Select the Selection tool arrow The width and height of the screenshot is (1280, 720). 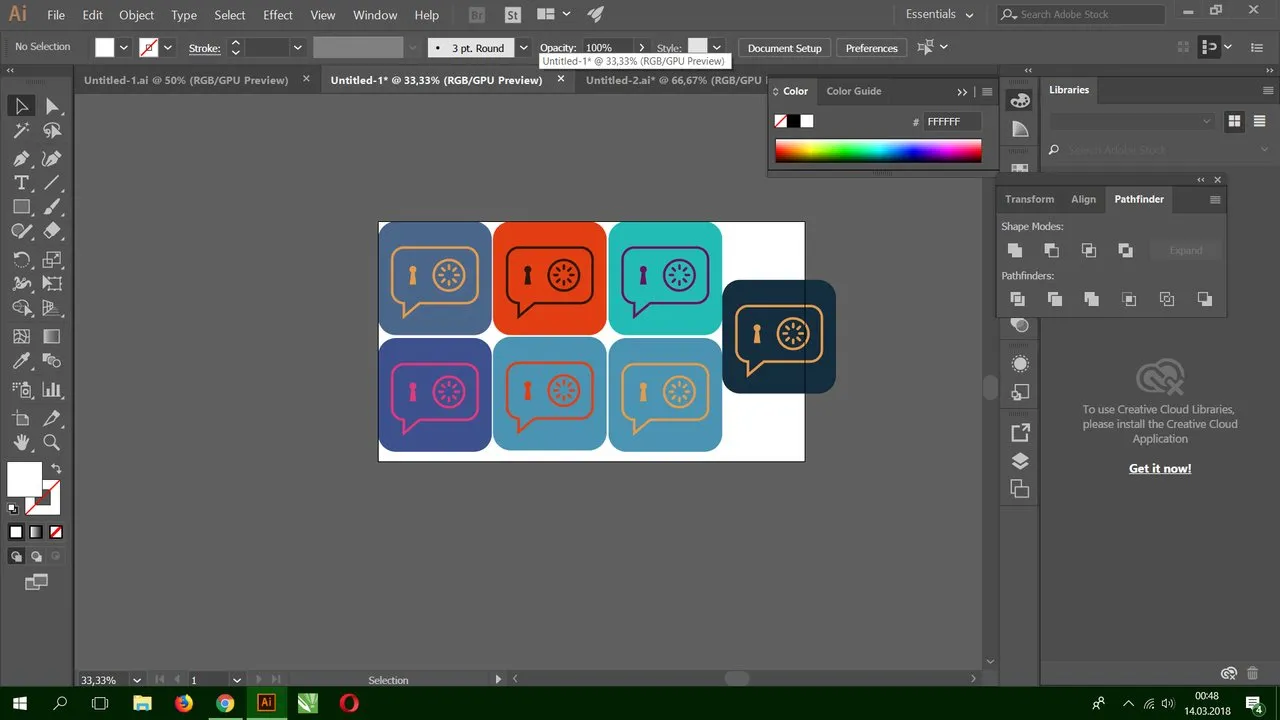22,106
